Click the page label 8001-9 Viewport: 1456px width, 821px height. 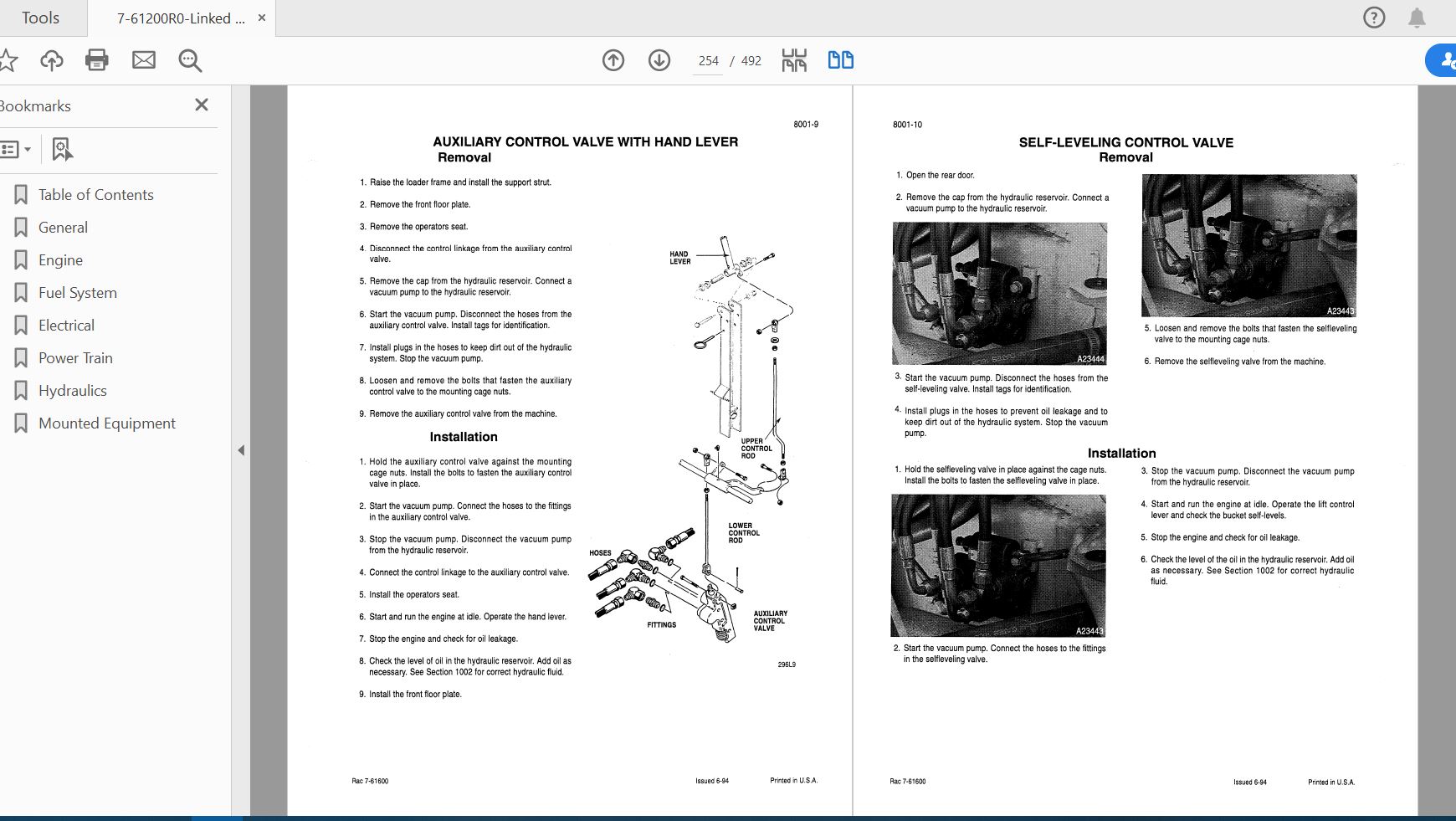[806, 125]
